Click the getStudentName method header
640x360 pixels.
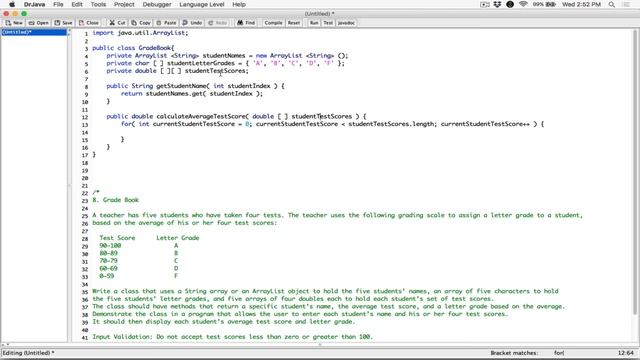pyautogui.click(x=196, y=86)
